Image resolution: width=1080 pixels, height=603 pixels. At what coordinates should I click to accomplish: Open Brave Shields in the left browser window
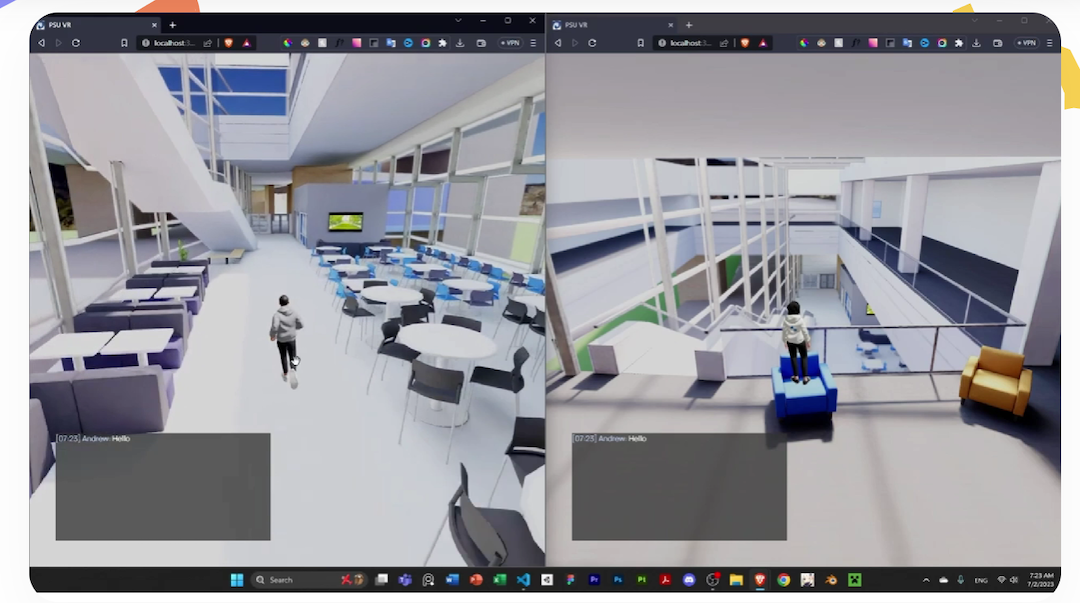pyautogui.click(x=229, y=43)
